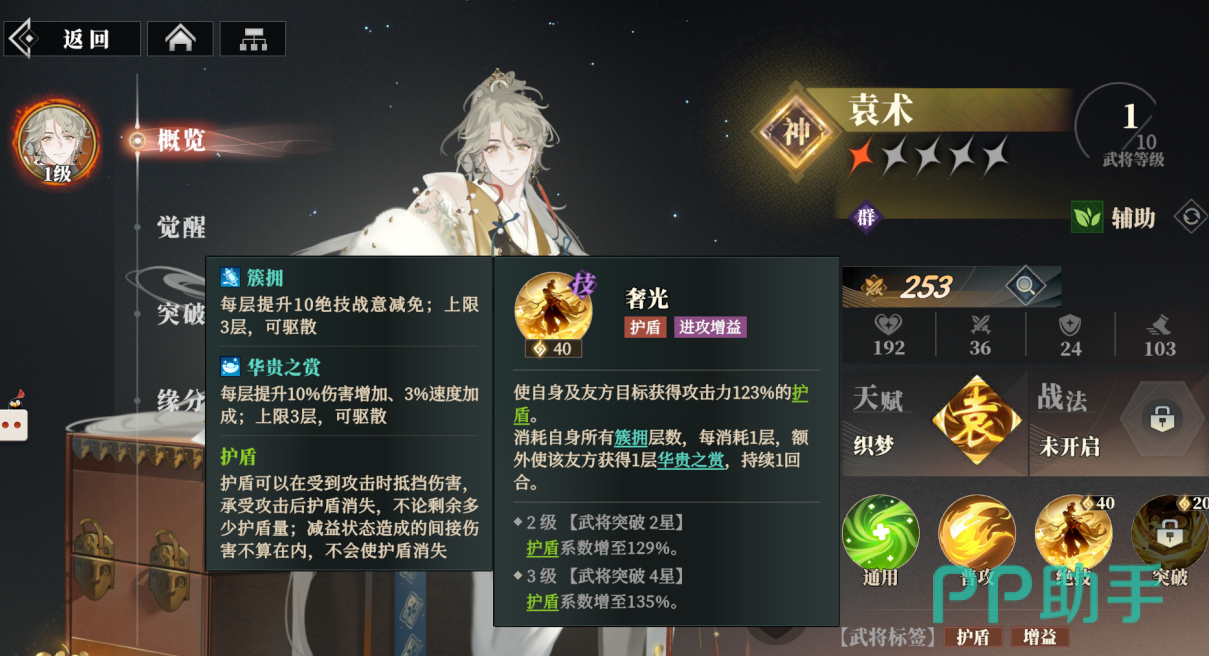Image resolution: width=1209 pixels, height=656 pixels.
Task: Open the 觉醒 tab
Action: pos(181,228)
